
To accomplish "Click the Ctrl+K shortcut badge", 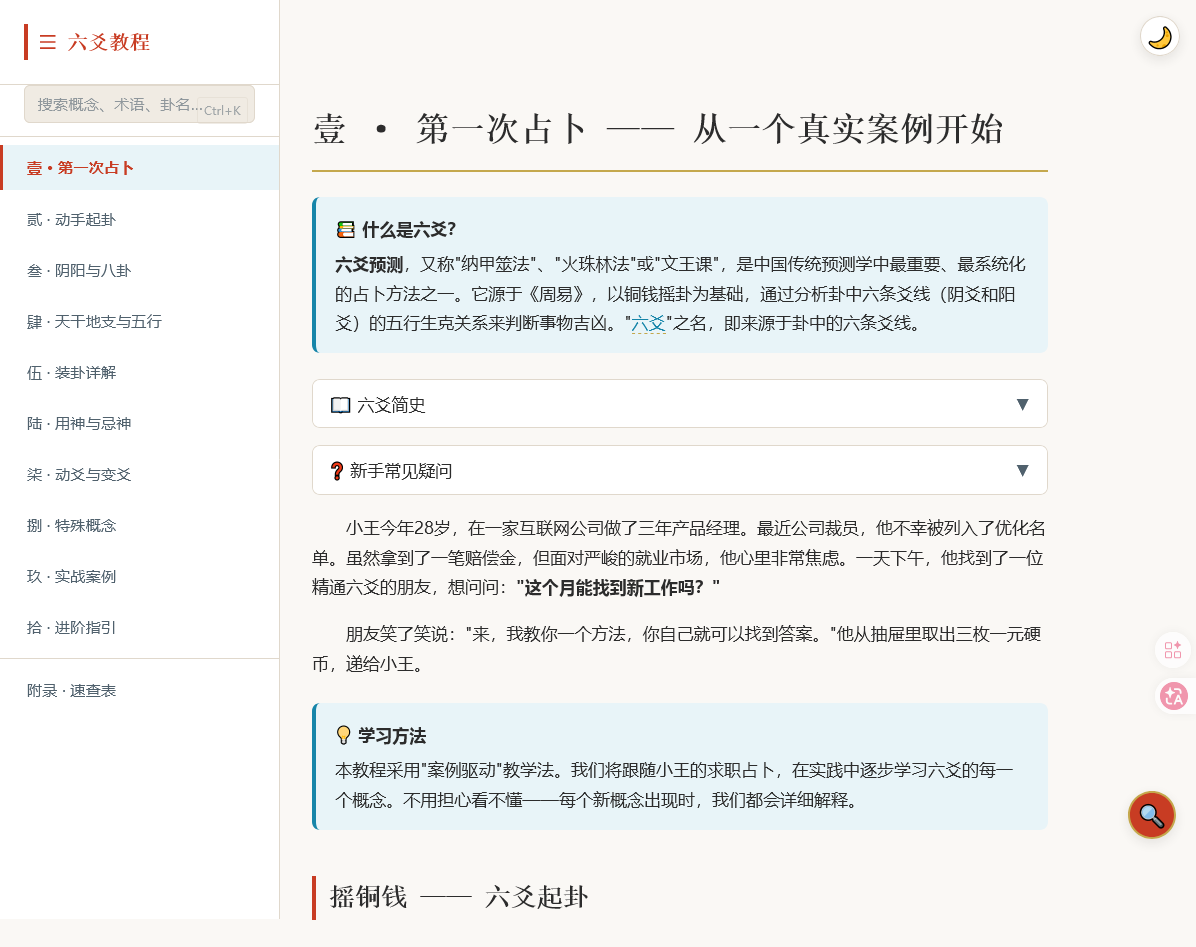I will (x=222, y=111).
